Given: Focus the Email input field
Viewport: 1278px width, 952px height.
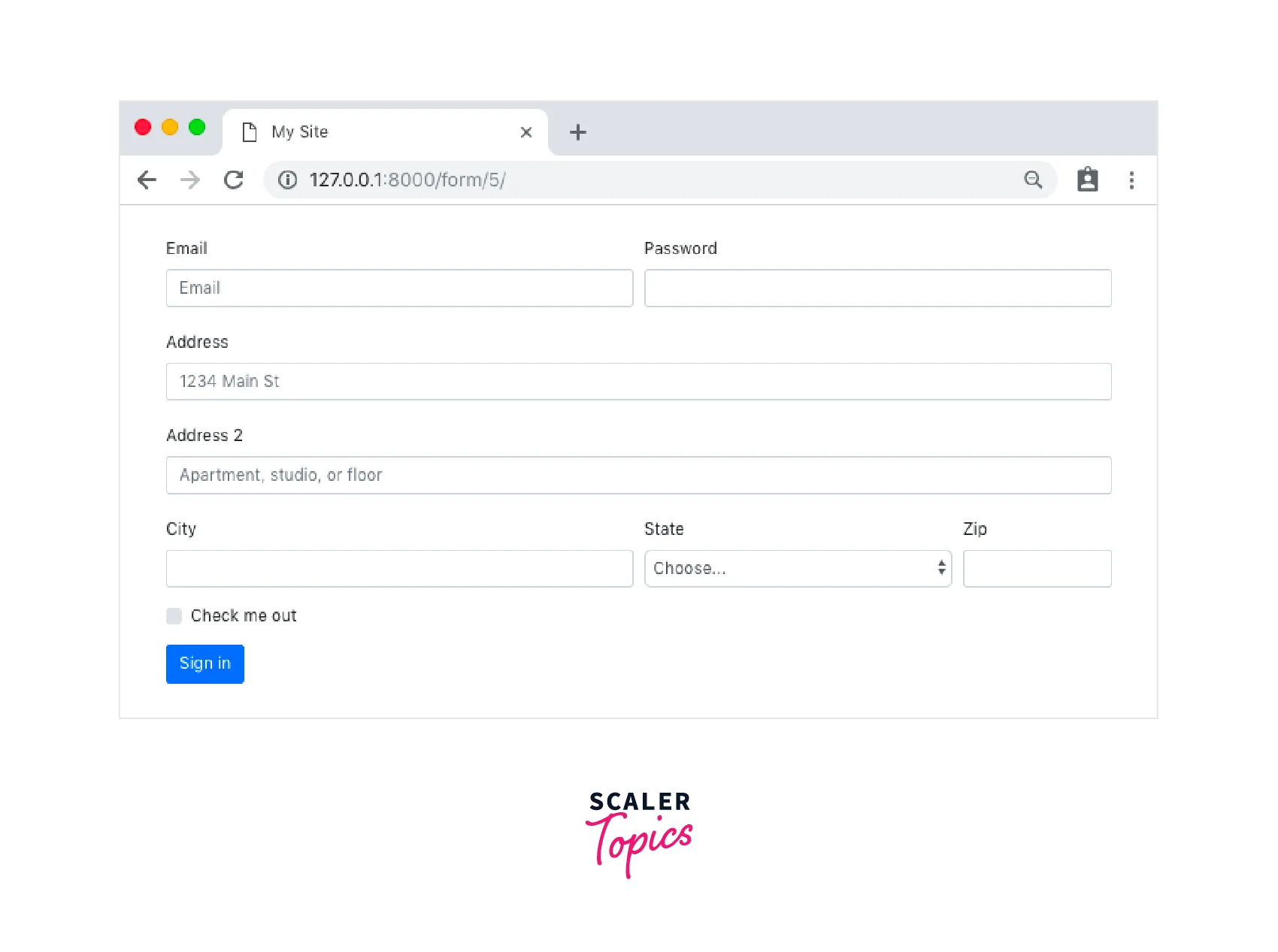Looking at the screenshot, I should pyautogui.click(x=399, y=289).
